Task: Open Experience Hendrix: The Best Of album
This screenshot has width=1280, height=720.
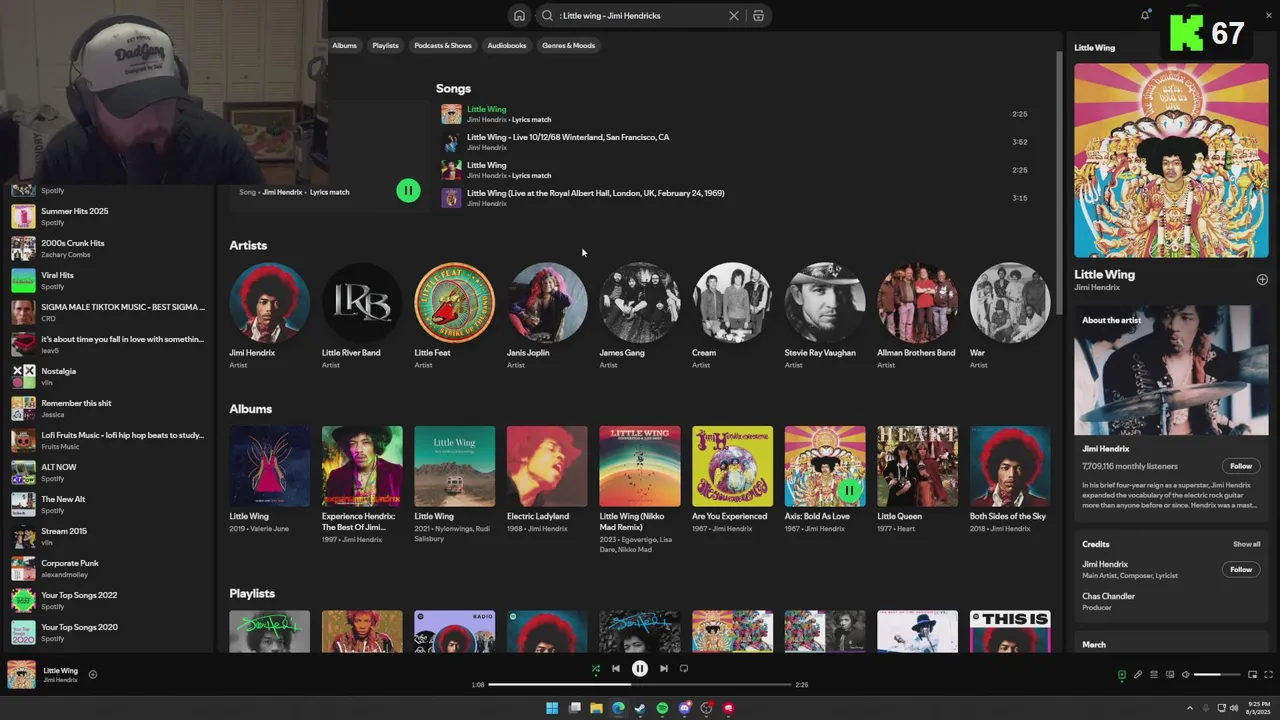Action: pos(362,467)
